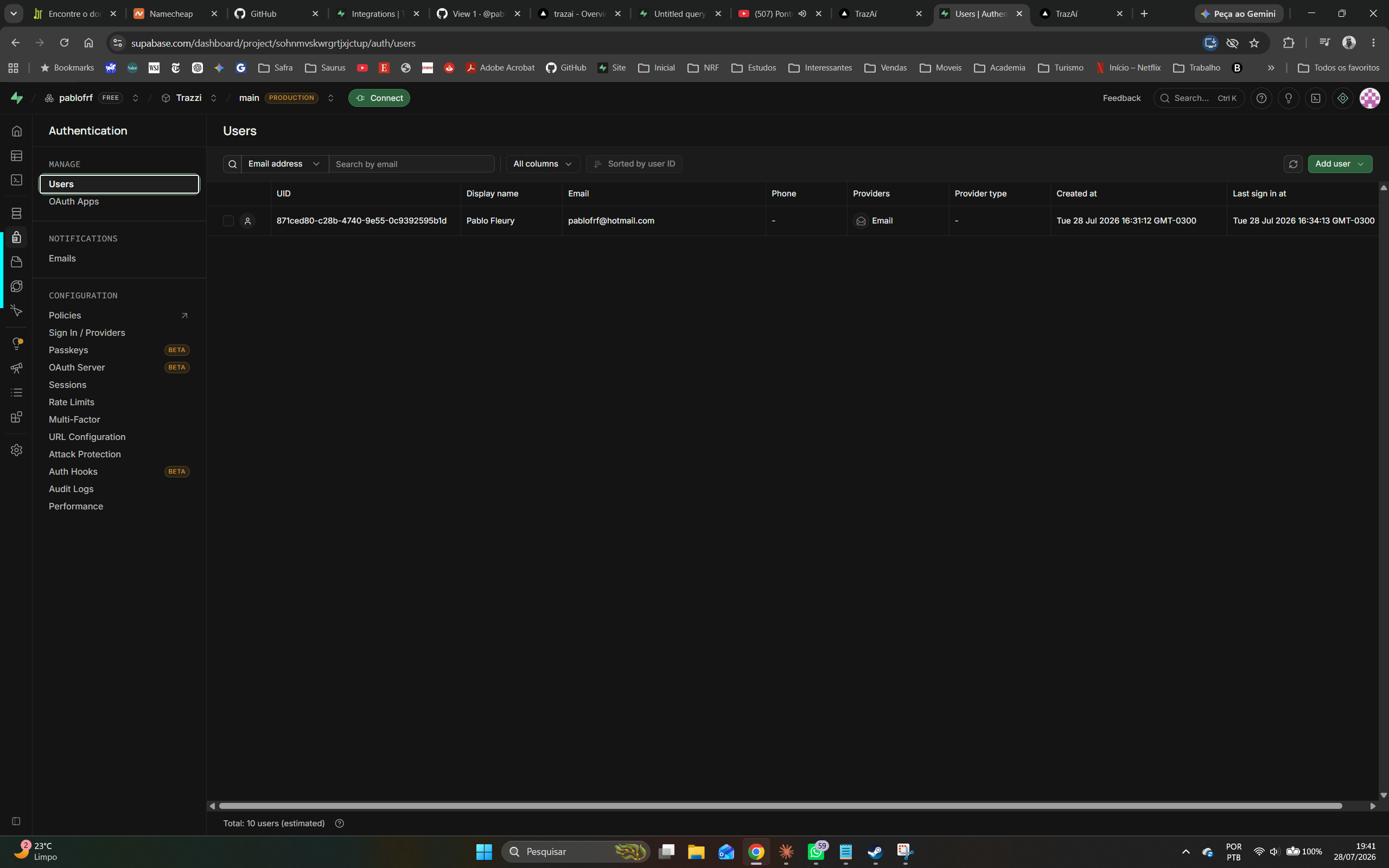Click the Peça ao Gemini button

1238,14
